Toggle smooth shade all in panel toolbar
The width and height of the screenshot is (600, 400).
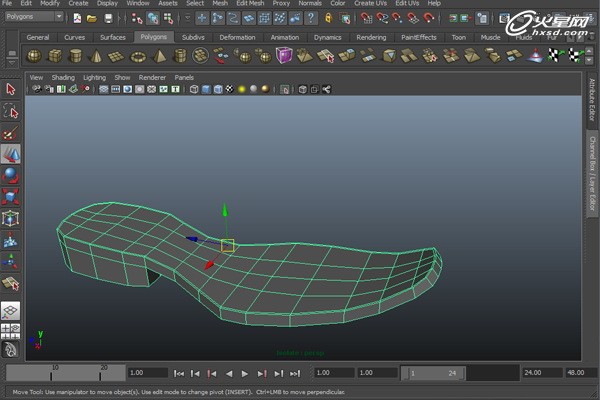(205, 89)
